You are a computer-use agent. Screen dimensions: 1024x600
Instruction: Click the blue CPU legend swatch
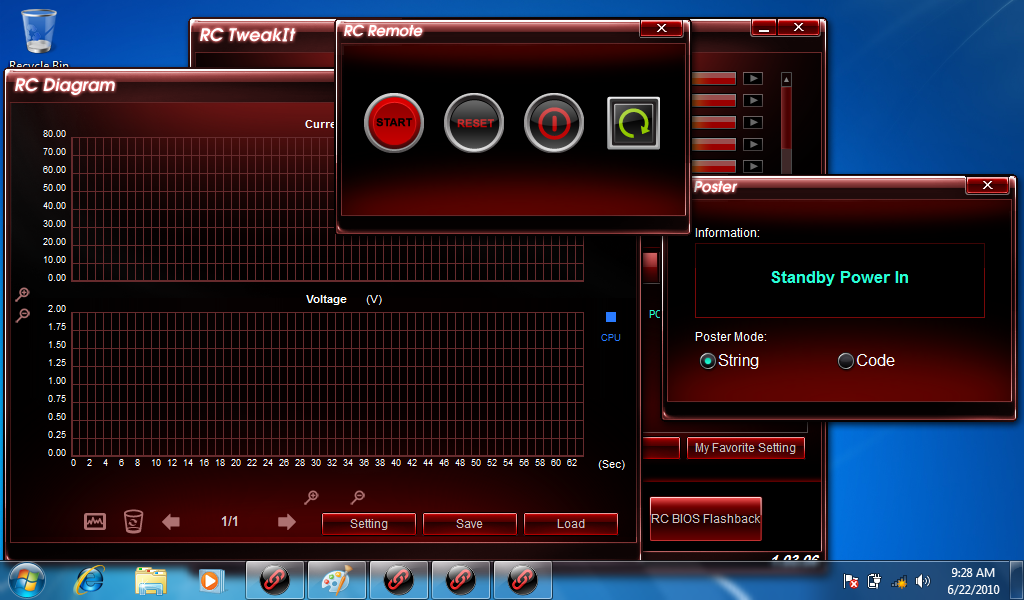pyautogui.click(x=611, y=317)
